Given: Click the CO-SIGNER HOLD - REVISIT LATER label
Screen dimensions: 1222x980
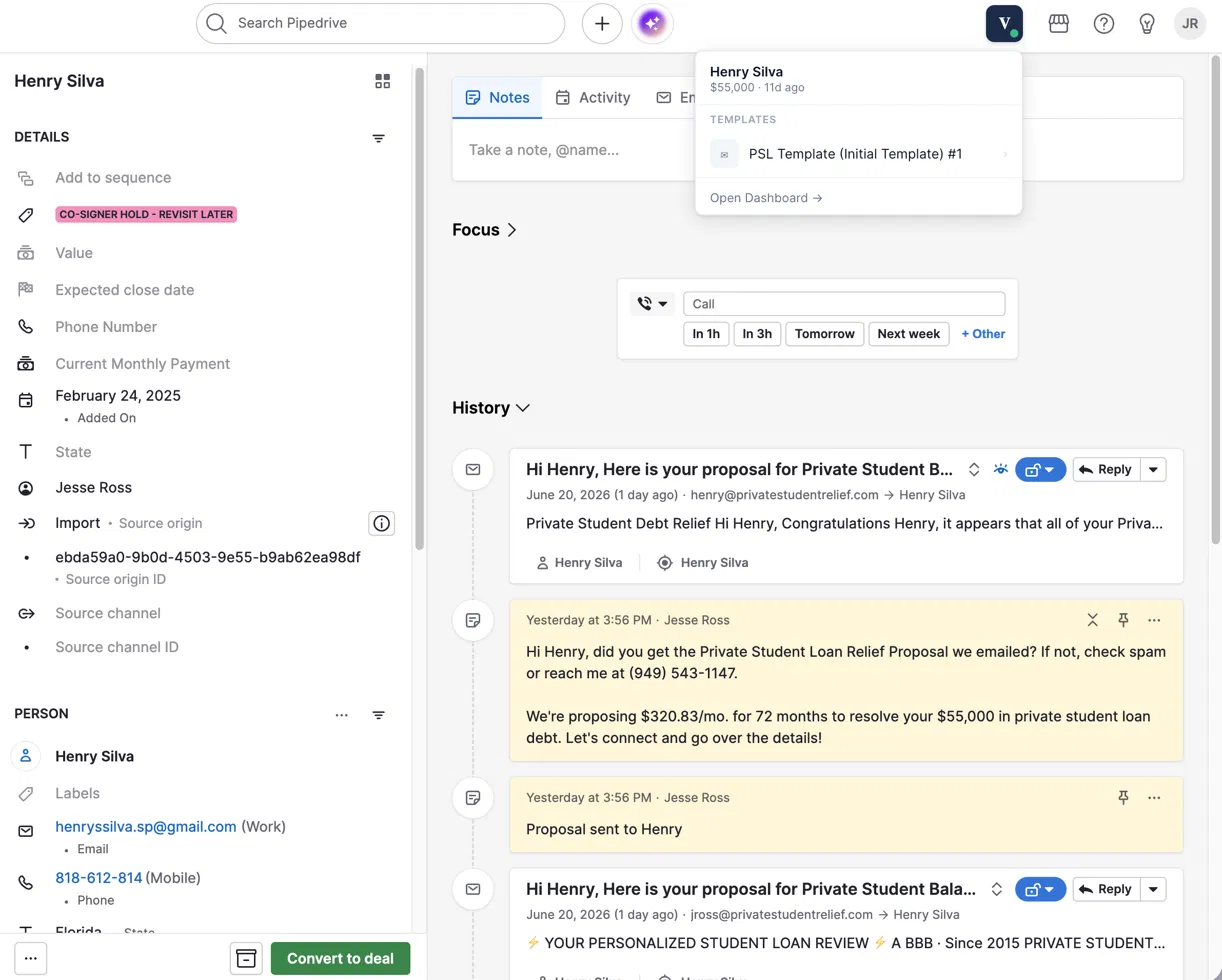Looking at the screenshot, I should (x=146, y=214).
